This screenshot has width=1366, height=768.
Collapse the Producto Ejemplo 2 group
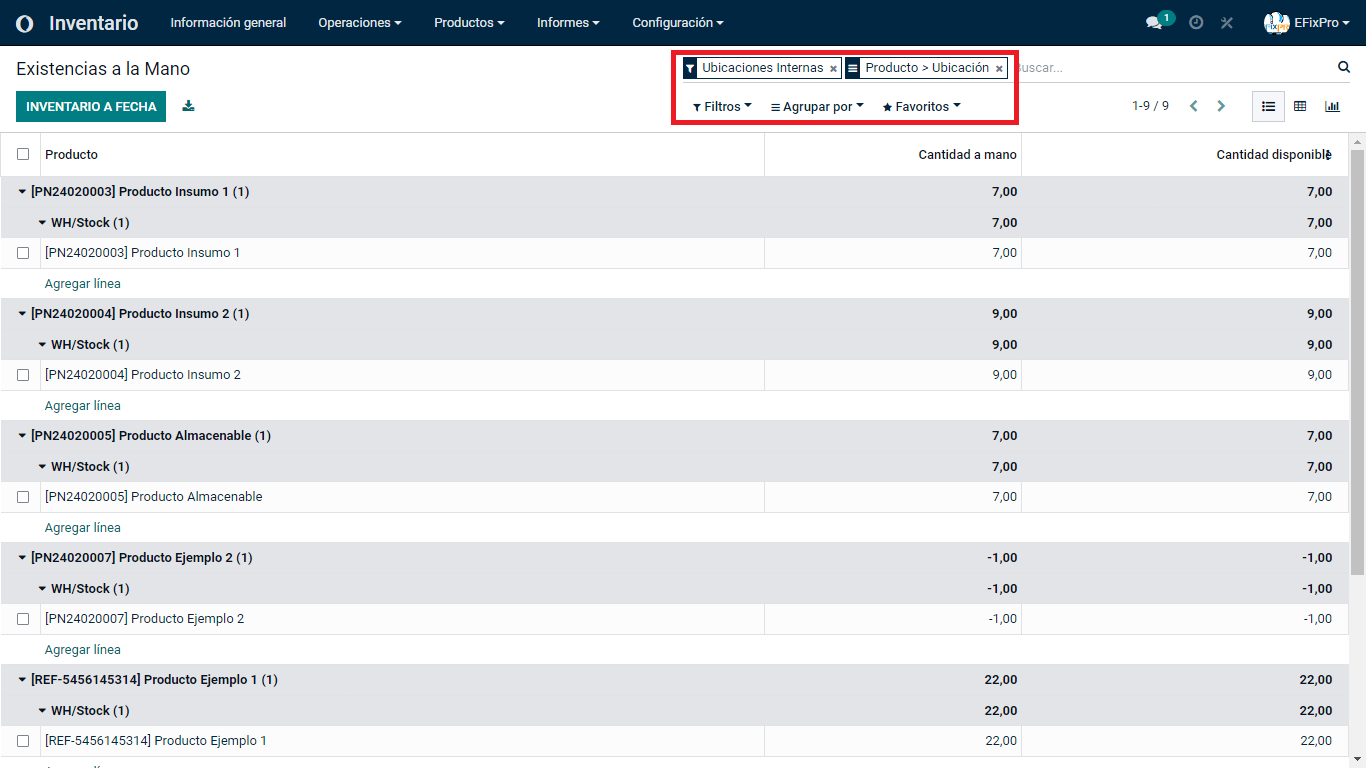(22, 558)
